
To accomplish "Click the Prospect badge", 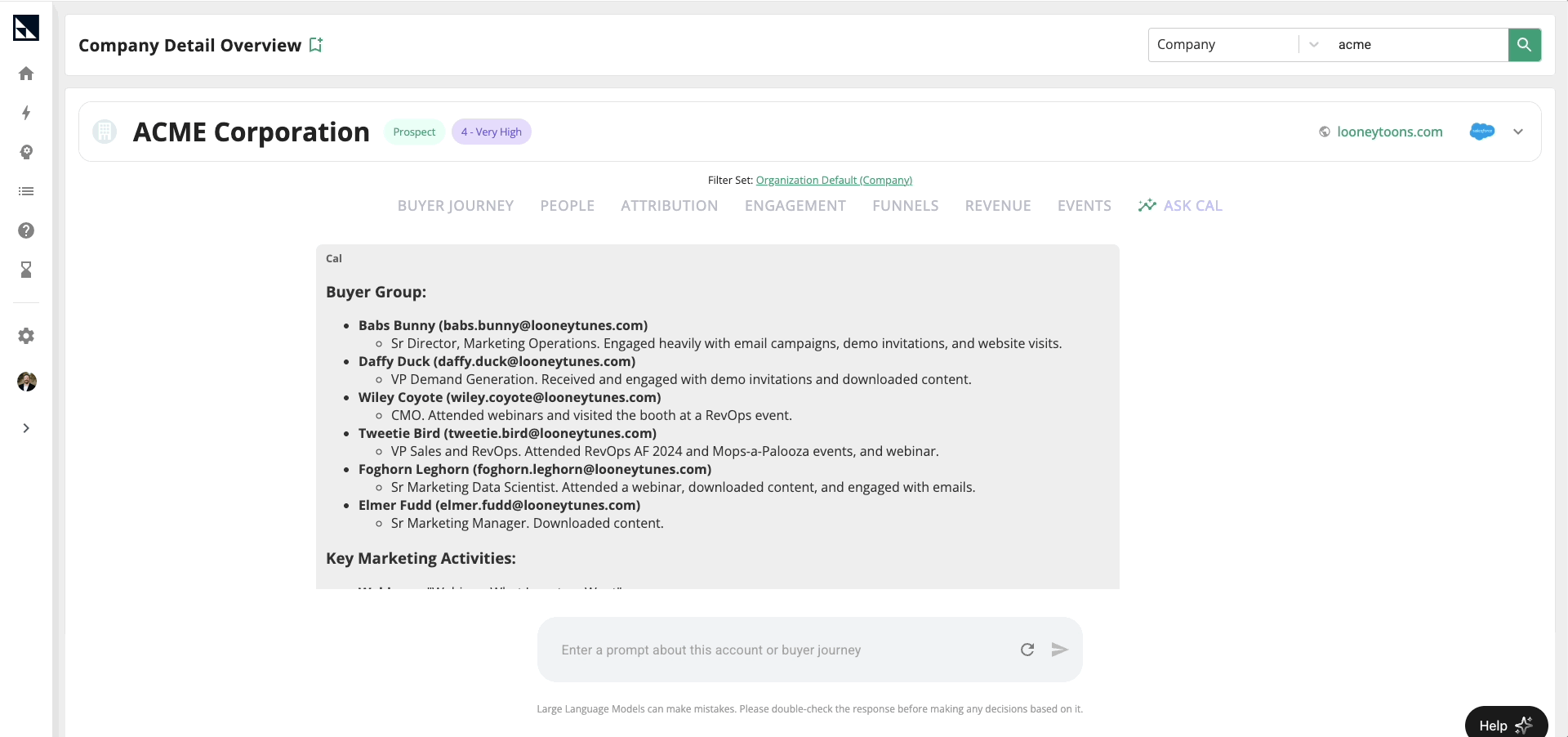I will [414, 132].
